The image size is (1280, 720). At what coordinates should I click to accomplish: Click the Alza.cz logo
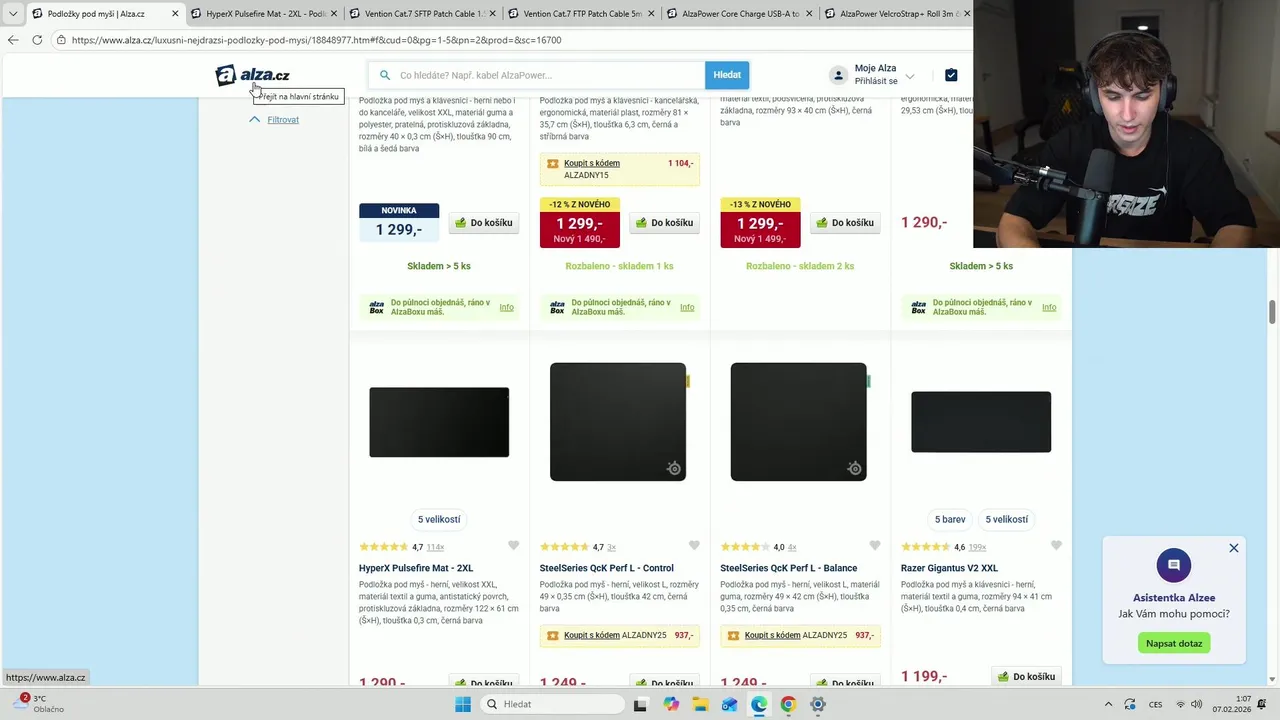pyautogui.click(x=253, y=75)
